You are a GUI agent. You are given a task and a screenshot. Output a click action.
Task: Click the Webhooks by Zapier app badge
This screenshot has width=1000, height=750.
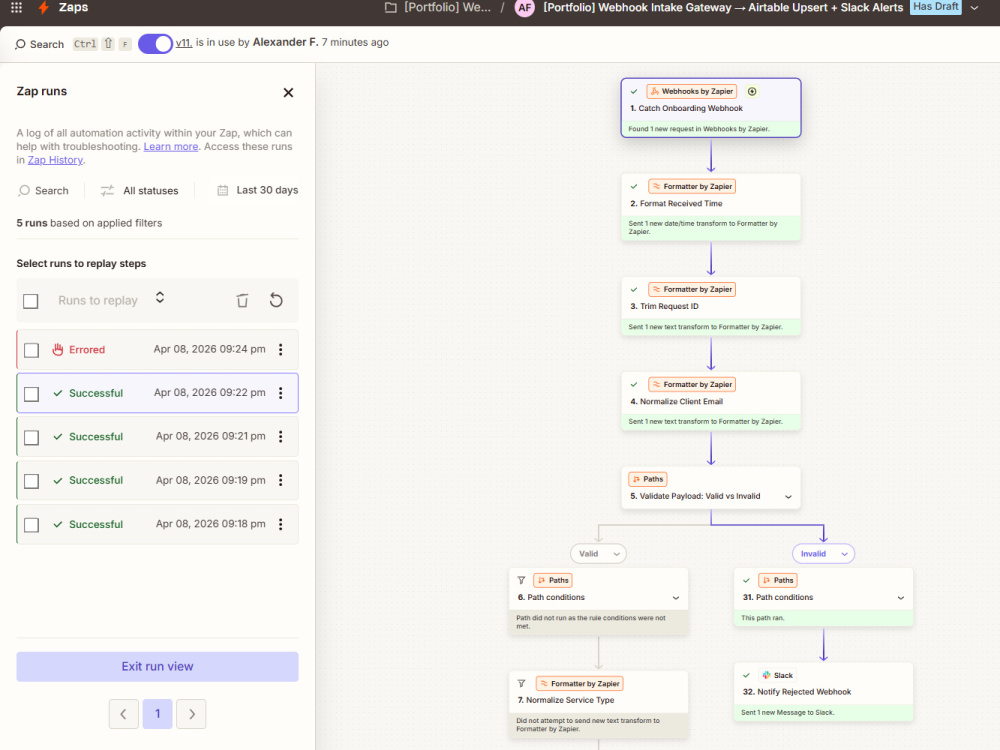pos(692,91)
